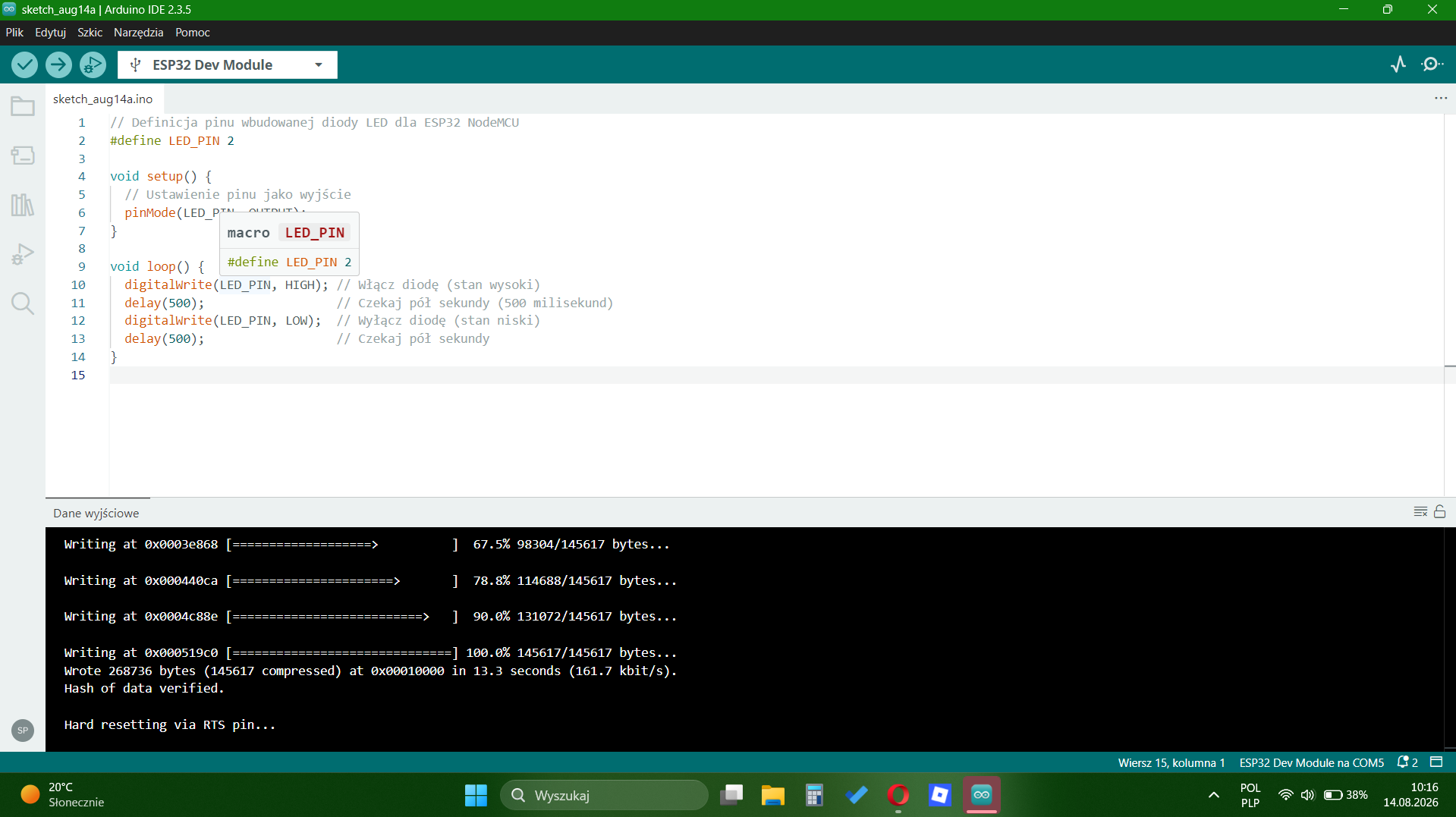Click line number 10 in the gutter
The width and height of the screenshot is (1456, 817).
click(x=78, y=284)
